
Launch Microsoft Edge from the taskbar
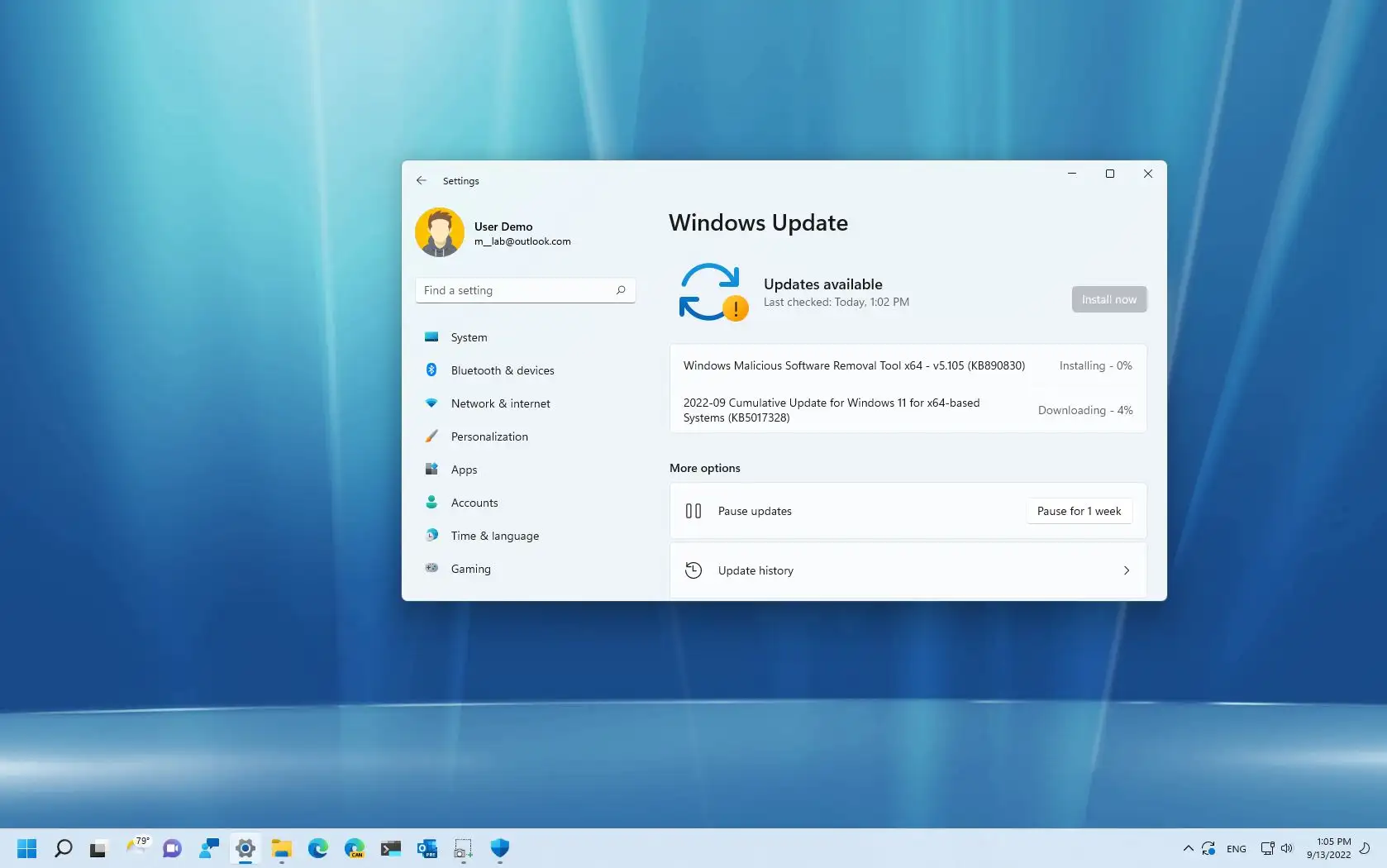(x=318, y=848)
